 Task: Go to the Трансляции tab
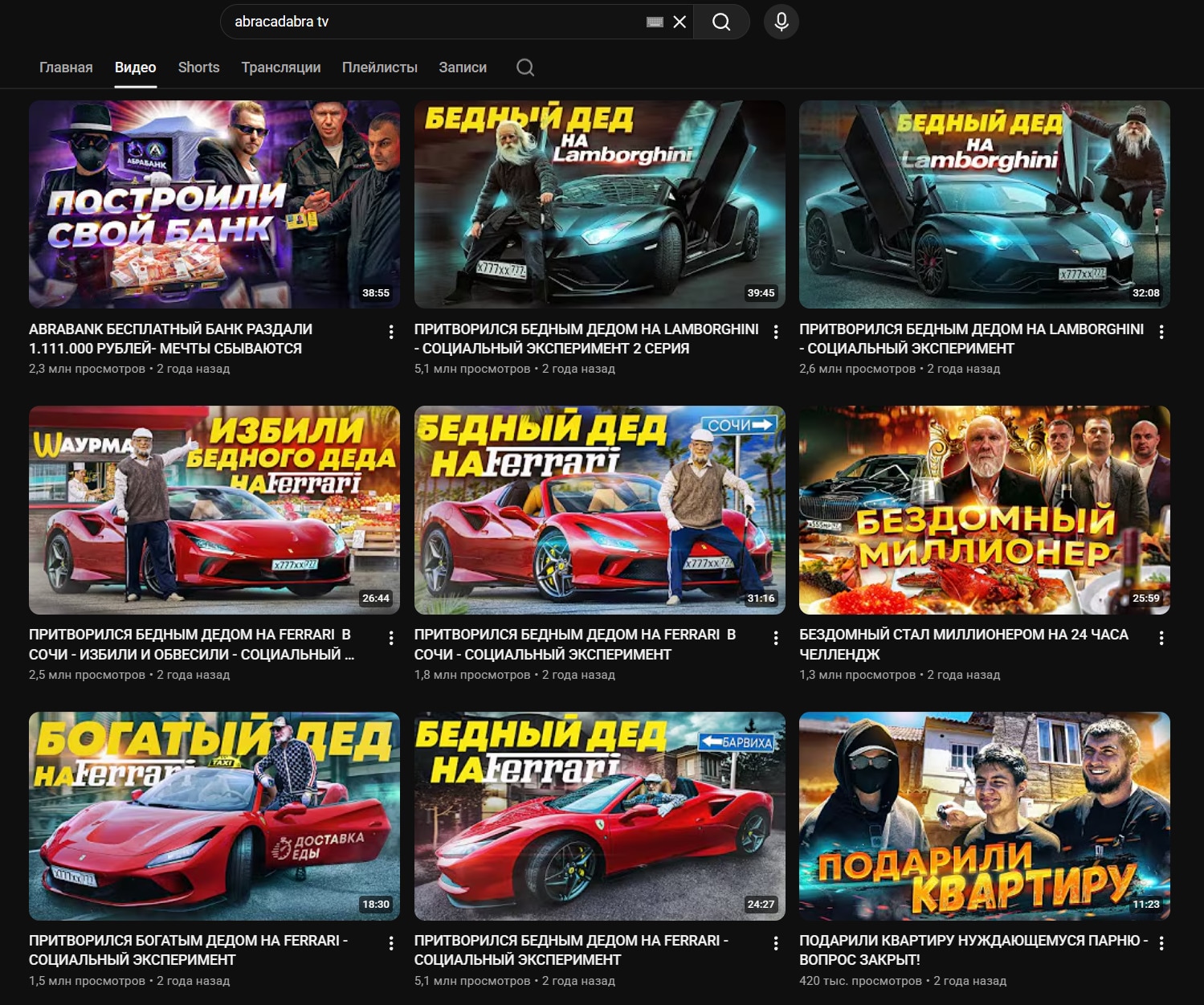pyautogui.click(x=281, y=67)
